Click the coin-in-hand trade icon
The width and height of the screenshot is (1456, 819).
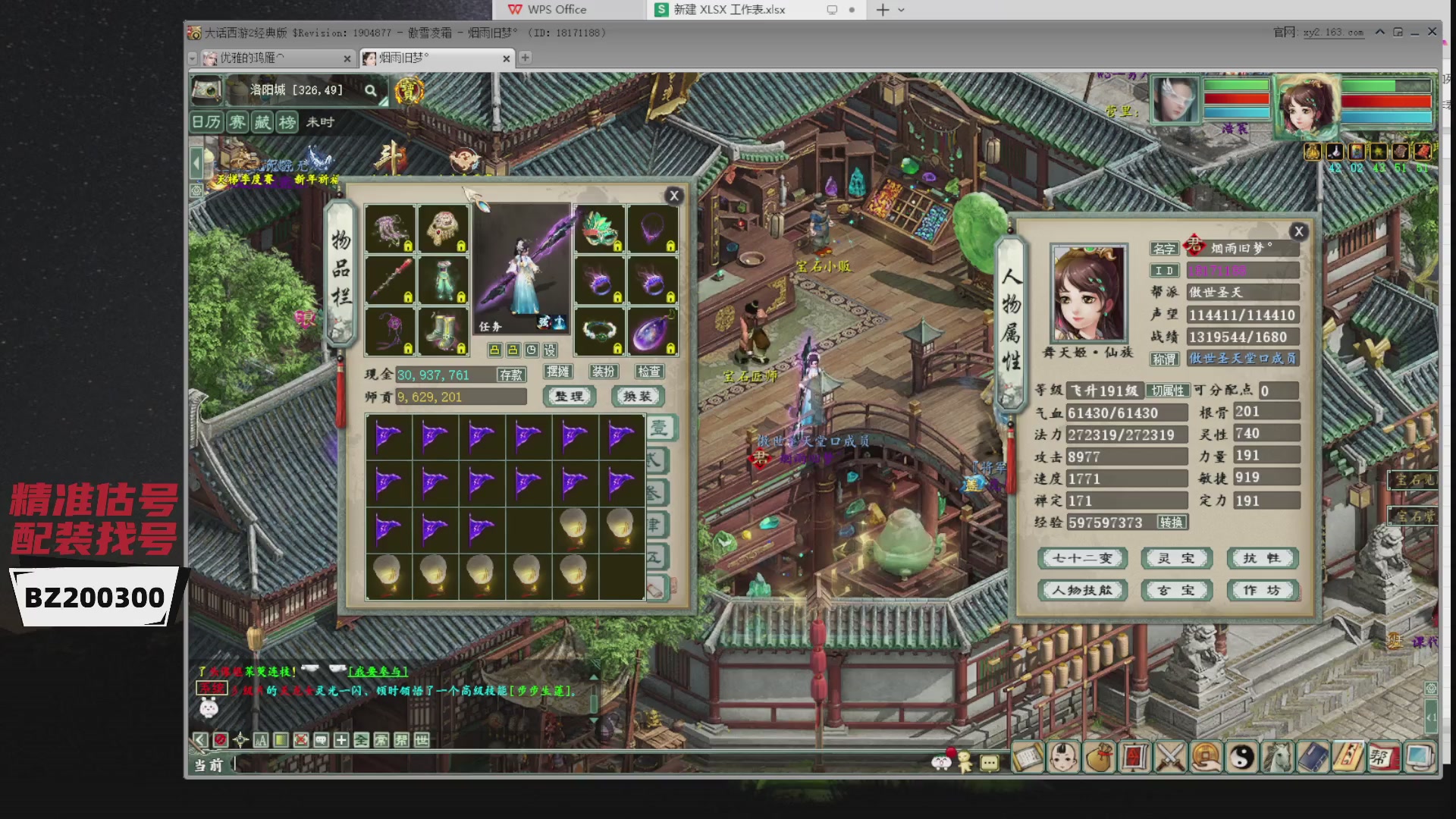(x=1207, y=757)
